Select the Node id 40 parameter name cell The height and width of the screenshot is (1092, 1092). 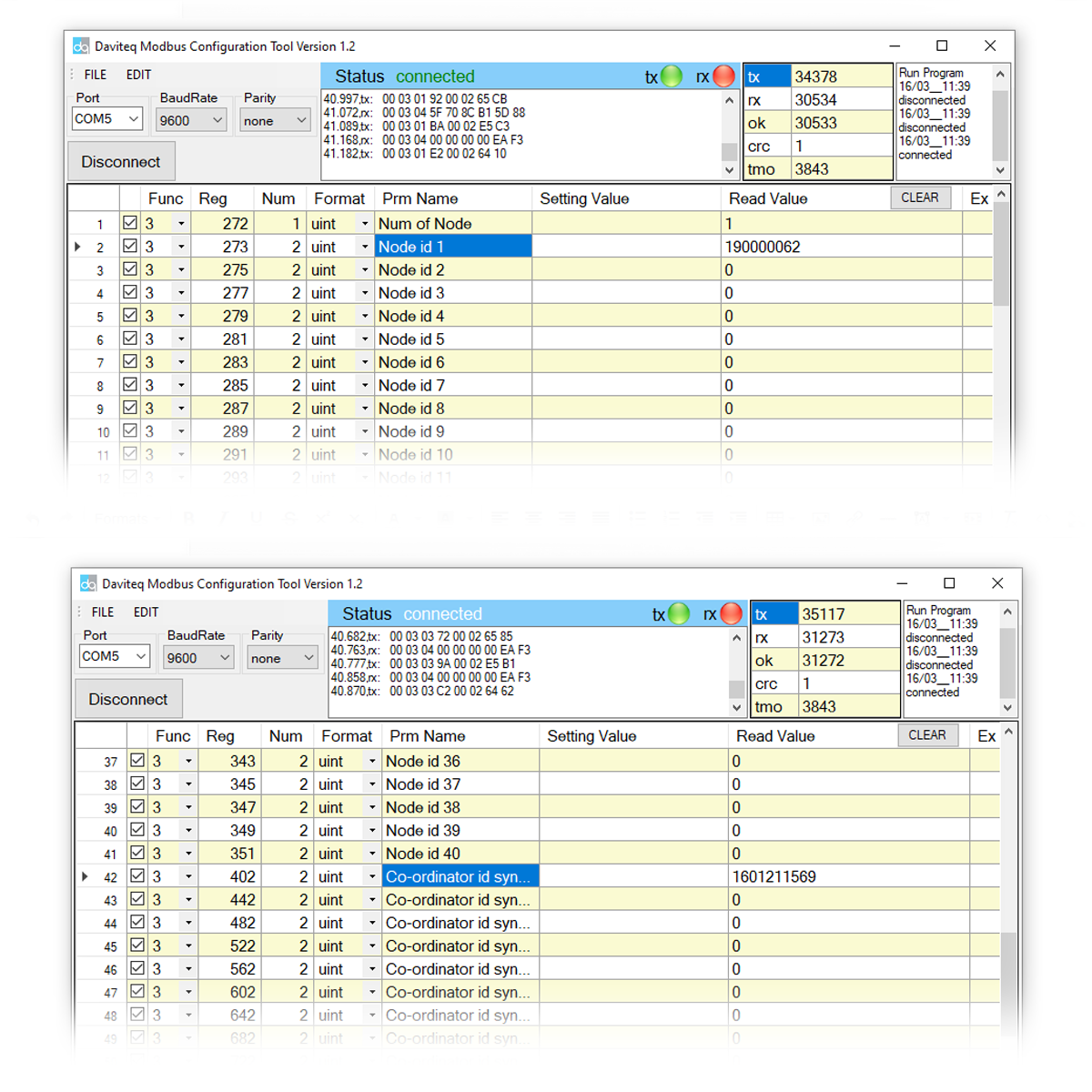pyautogui.click(x=460, y=854)
